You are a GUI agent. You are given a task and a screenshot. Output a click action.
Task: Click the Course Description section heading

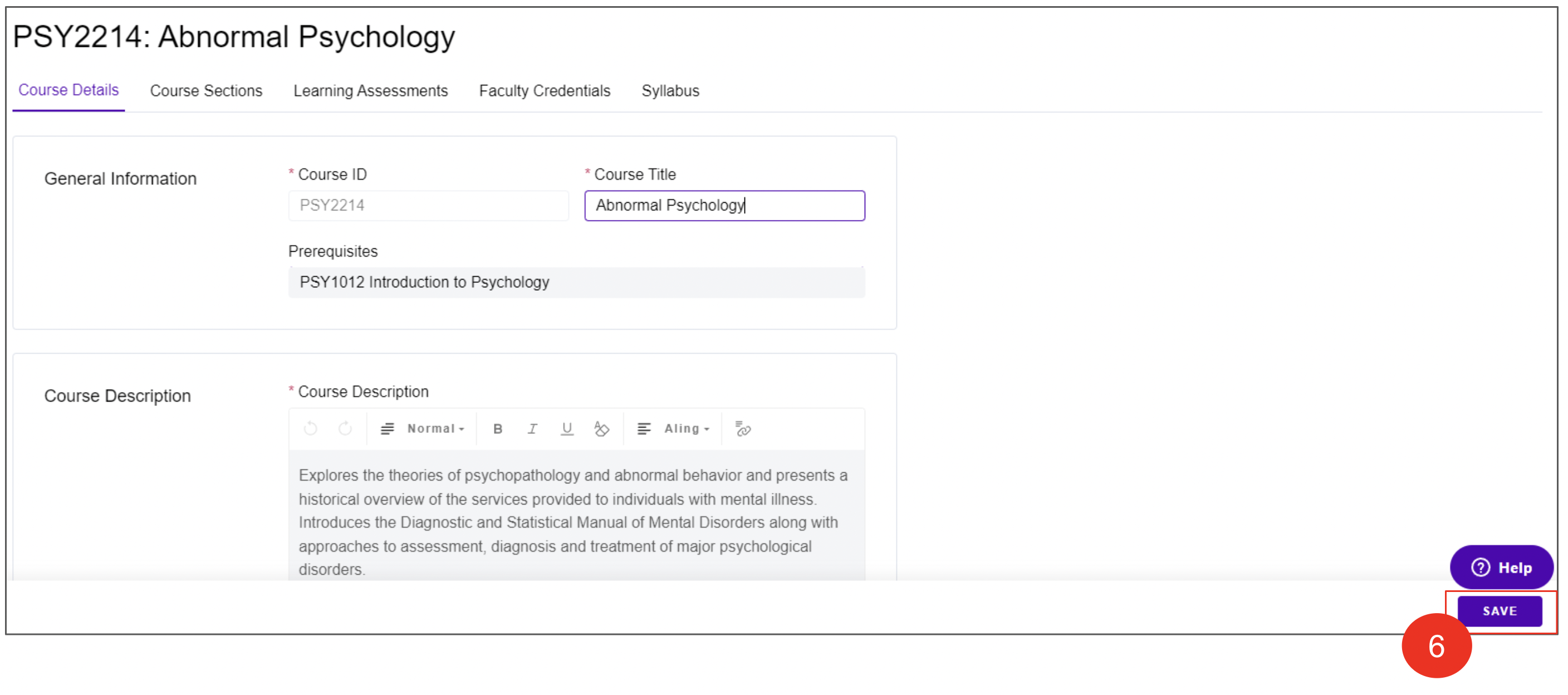pos(117,396)
